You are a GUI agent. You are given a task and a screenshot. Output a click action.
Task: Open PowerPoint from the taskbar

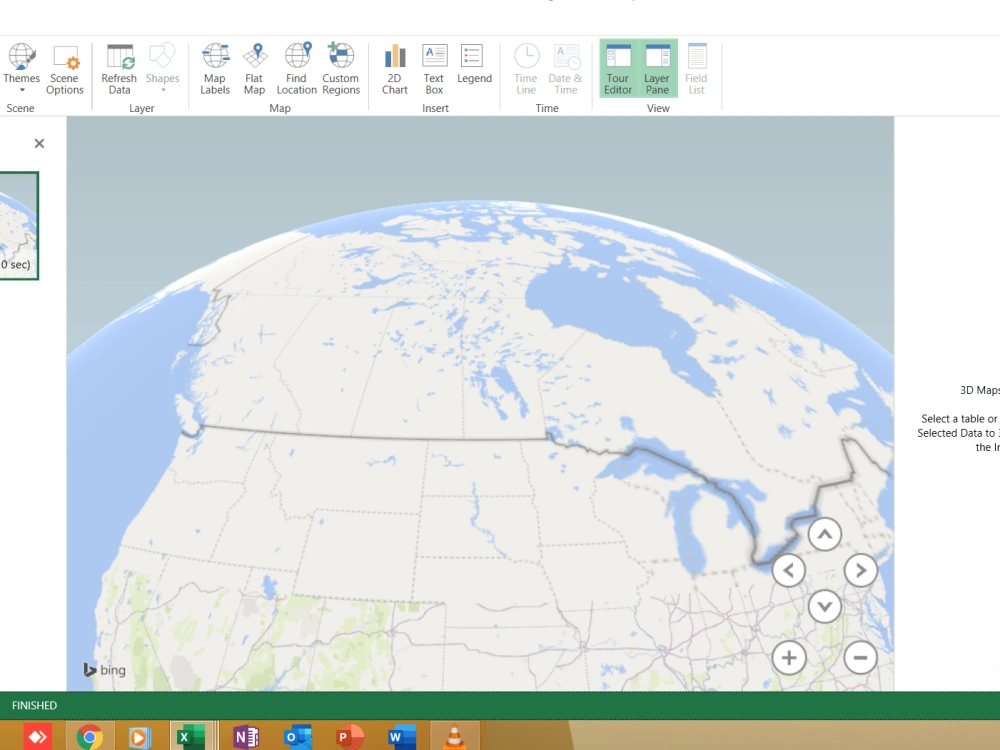349,737
